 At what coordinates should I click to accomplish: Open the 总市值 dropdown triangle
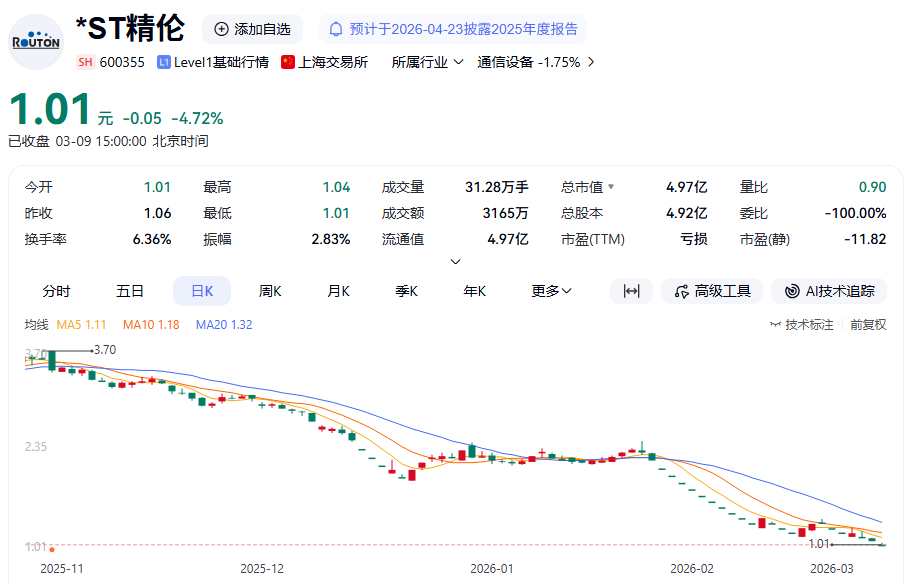[x=611, y=187]
